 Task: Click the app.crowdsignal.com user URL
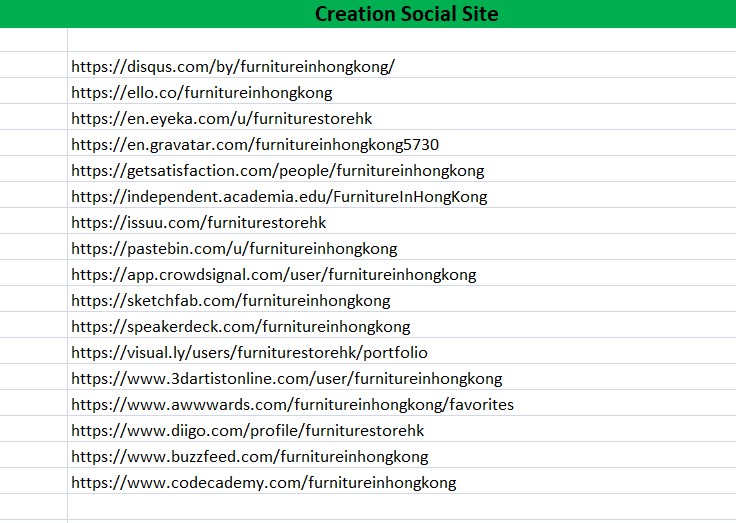tap(274, 275)
